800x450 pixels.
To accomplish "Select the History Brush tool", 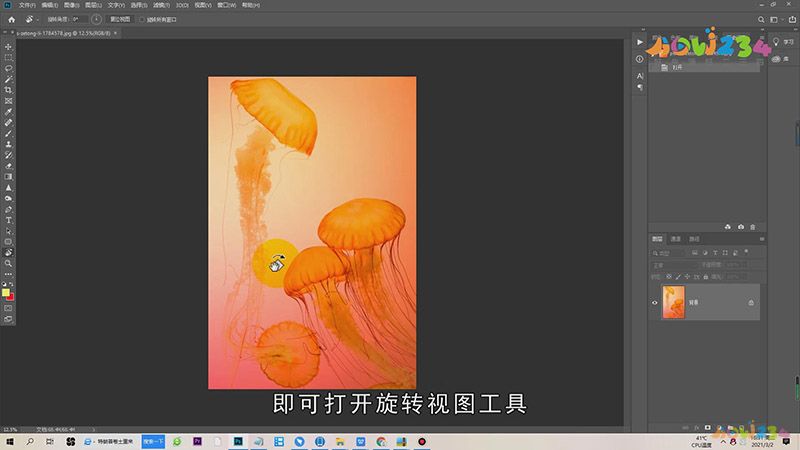I will (8, 155).
